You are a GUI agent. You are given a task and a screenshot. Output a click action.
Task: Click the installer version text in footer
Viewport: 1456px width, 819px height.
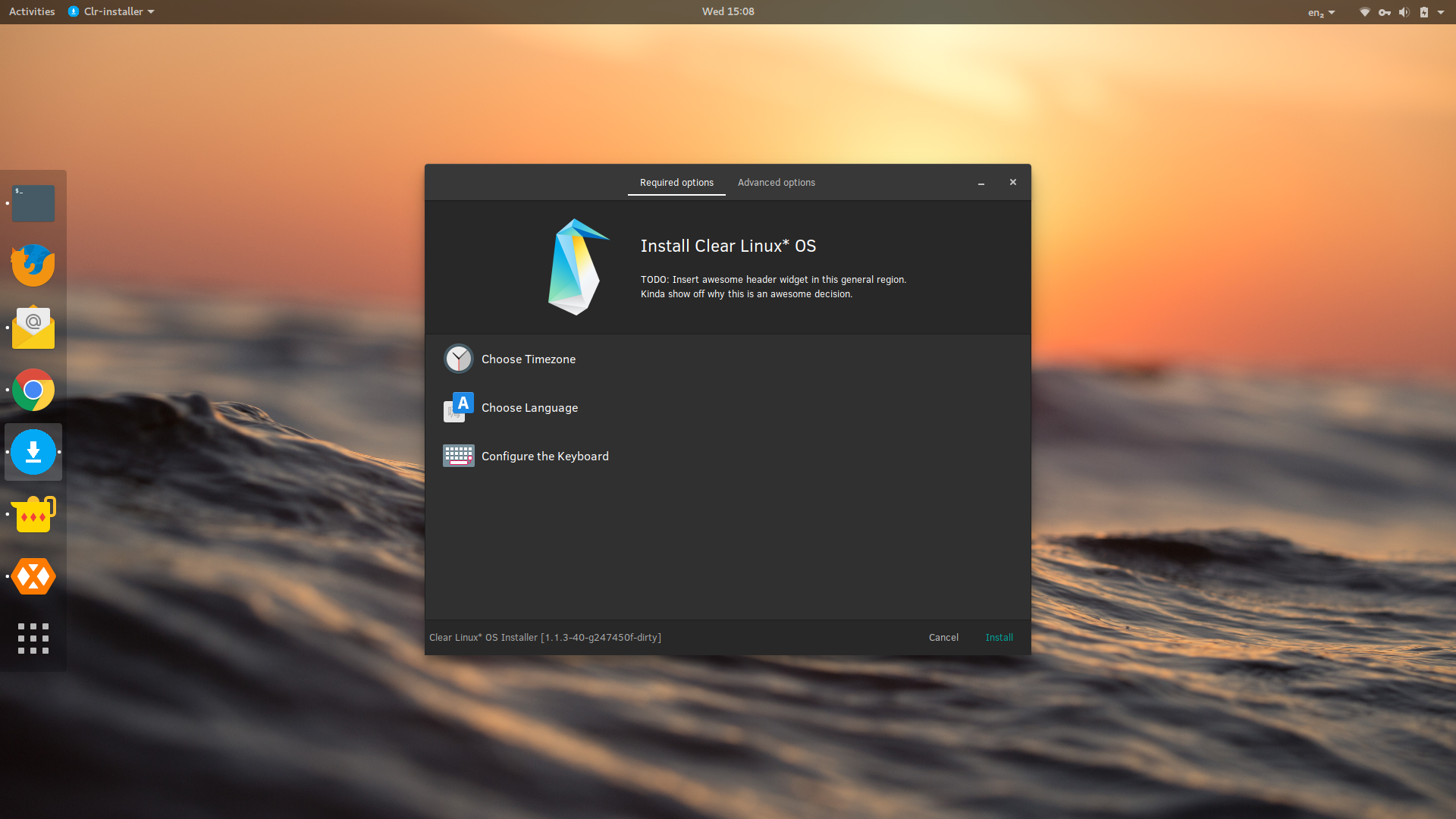545,638
